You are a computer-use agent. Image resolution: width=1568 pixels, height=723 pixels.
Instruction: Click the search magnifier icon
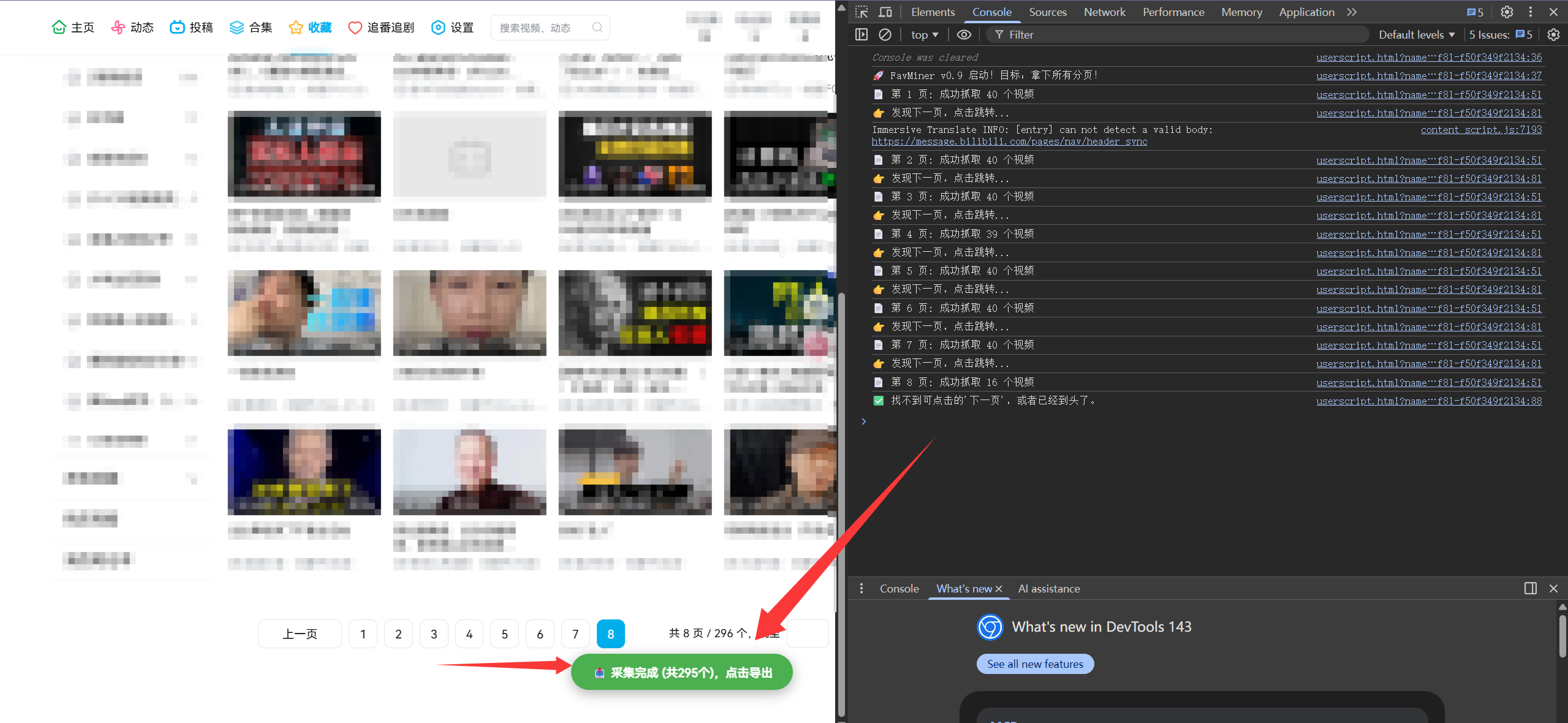597,28
